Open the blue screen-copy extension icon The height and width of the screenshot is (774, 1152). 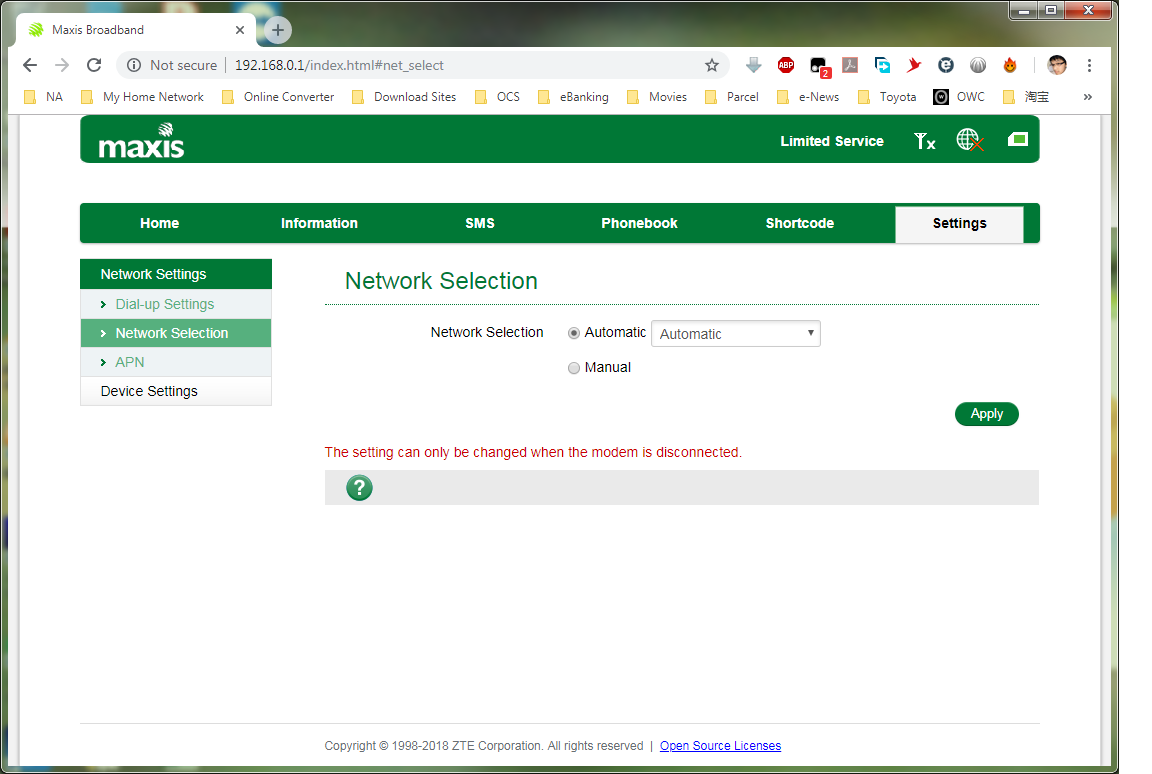882,65
